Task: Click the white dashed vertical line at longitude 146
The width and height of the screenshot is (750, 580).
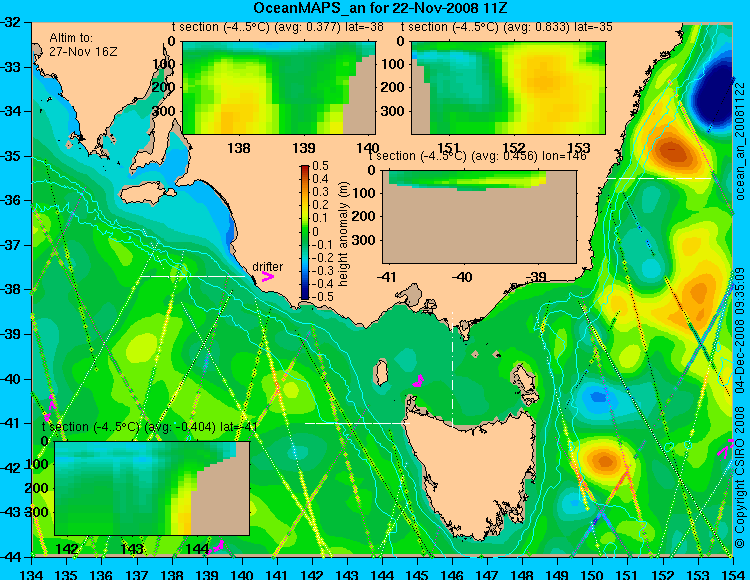Action: tap(452, 369)
